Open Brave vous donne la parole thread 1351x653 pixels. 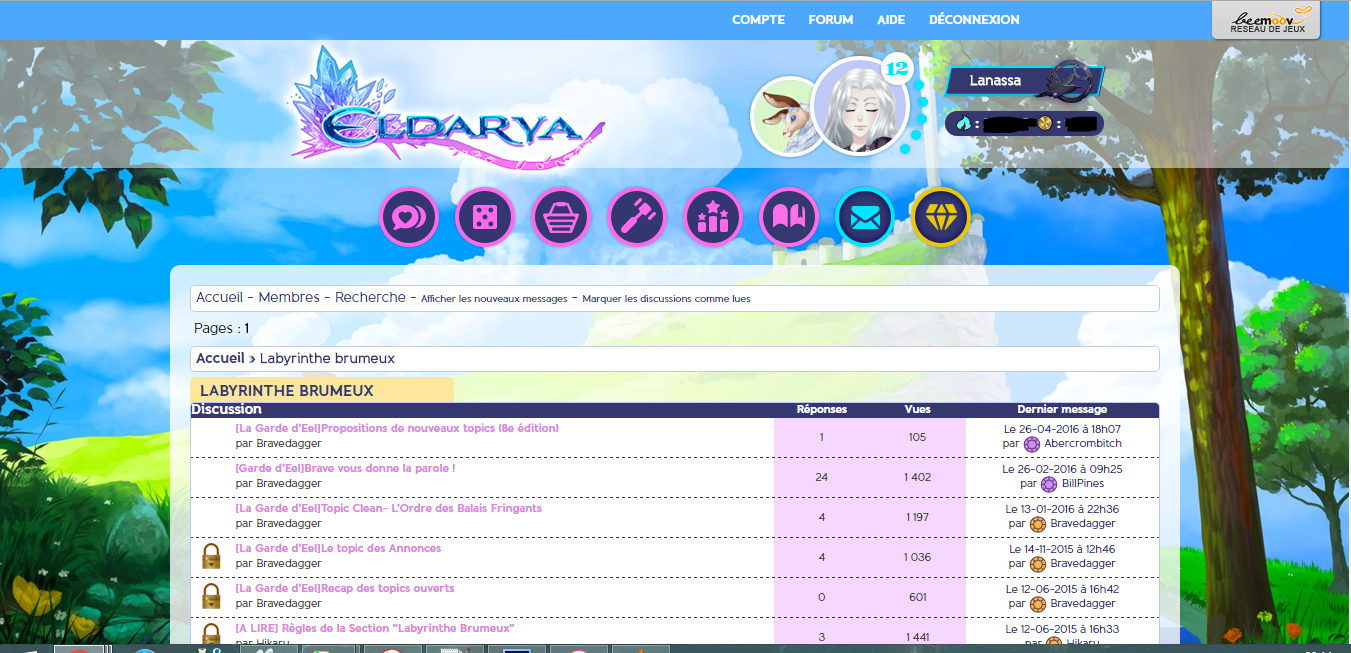(345, 468)
